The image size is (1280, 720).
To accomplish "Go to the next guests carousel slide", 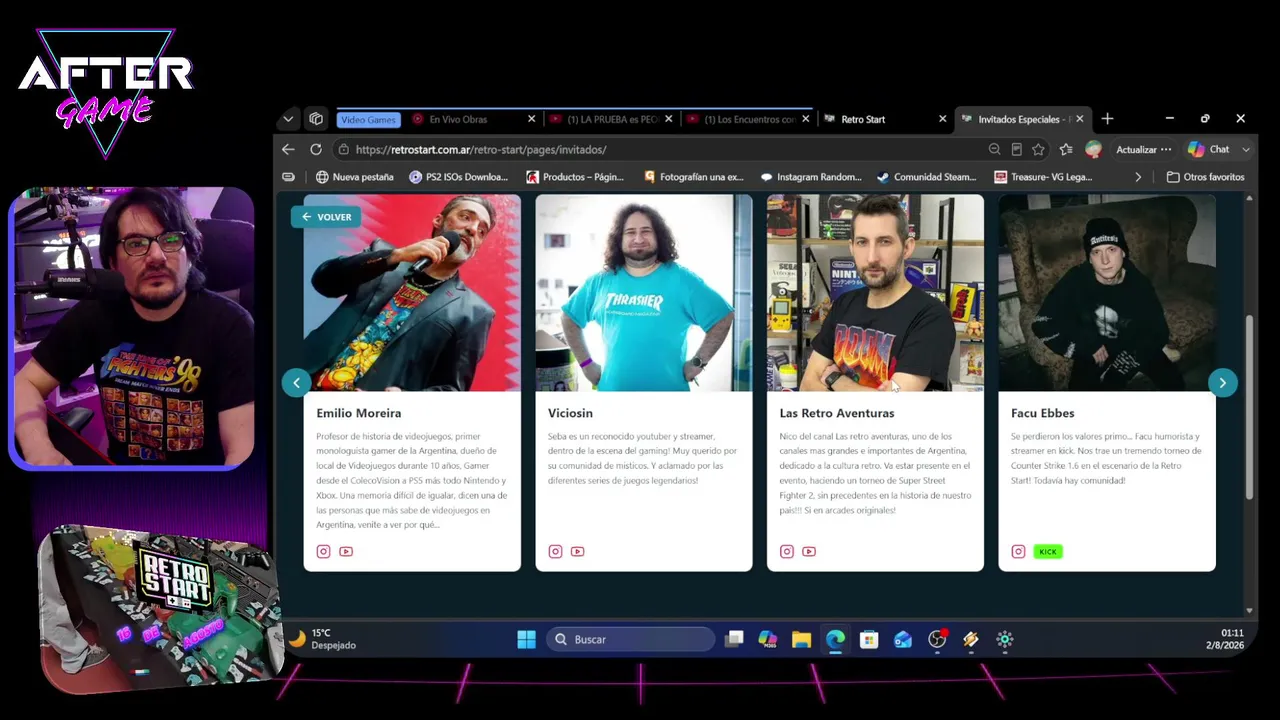I will tap(1222, 383).
